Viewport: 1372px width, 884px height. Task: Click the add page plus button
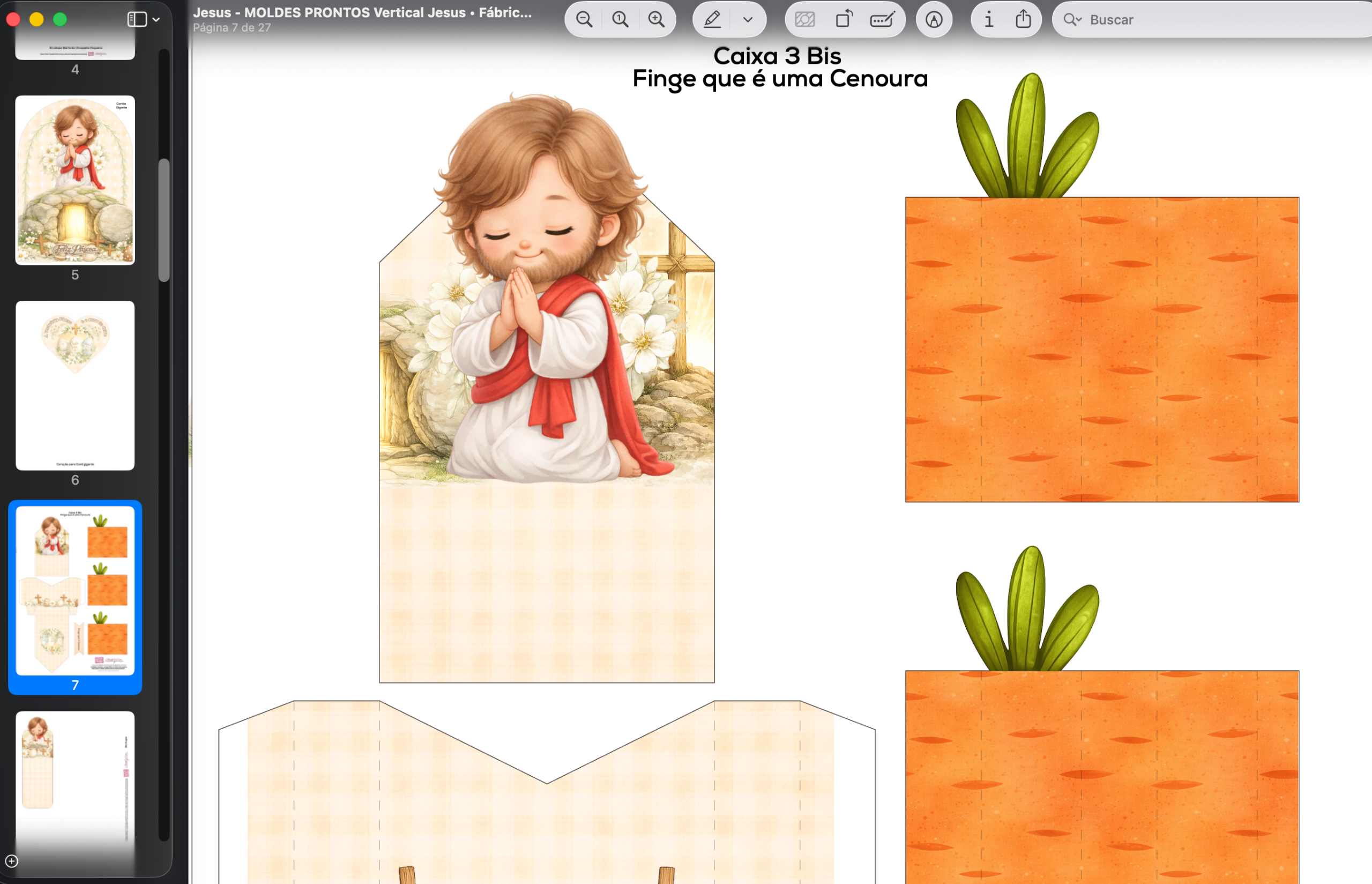click(x=12, y=861)
